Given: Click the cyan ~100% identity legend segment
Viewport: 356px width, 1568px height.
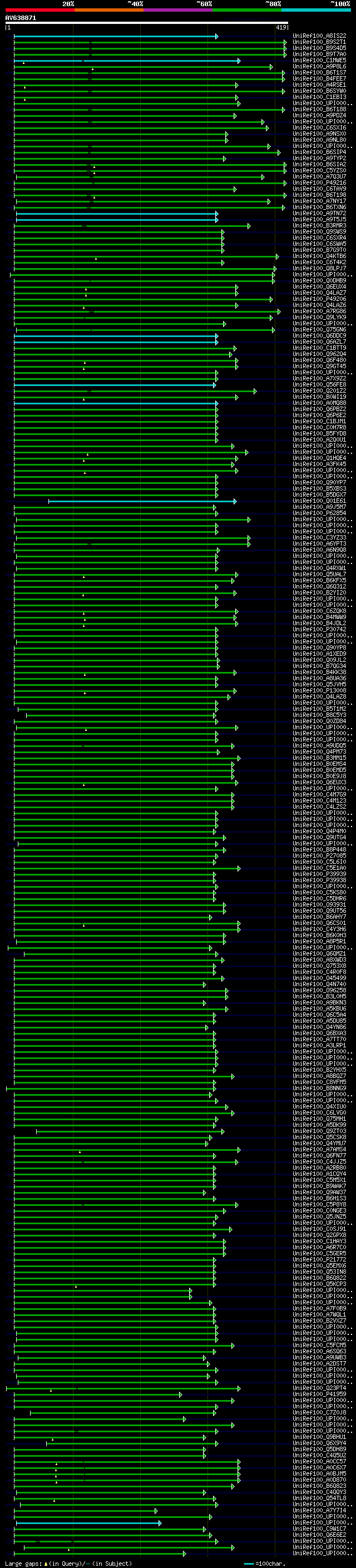Looking at the screenshot, I should pyautogui.click(x=316, y=10).
